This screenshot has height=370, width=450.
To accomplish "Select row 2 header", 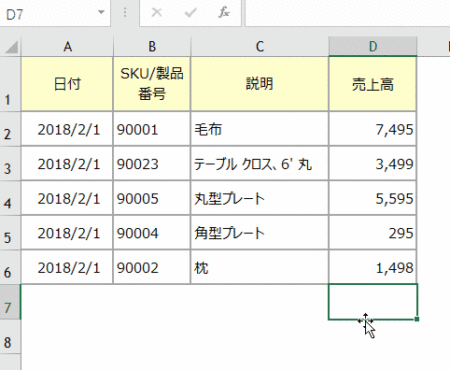I will point(10,129).
